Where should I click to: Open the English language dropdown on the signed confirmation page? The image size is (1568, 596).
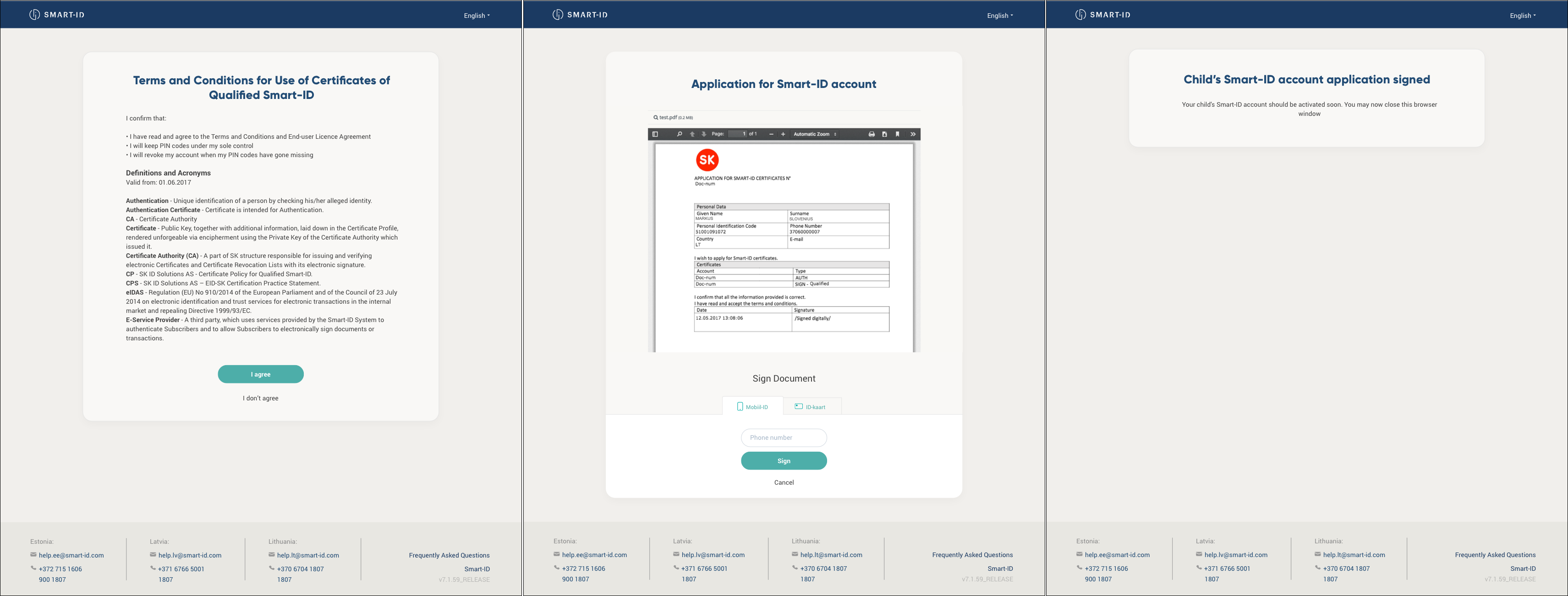pos(1523,16)
